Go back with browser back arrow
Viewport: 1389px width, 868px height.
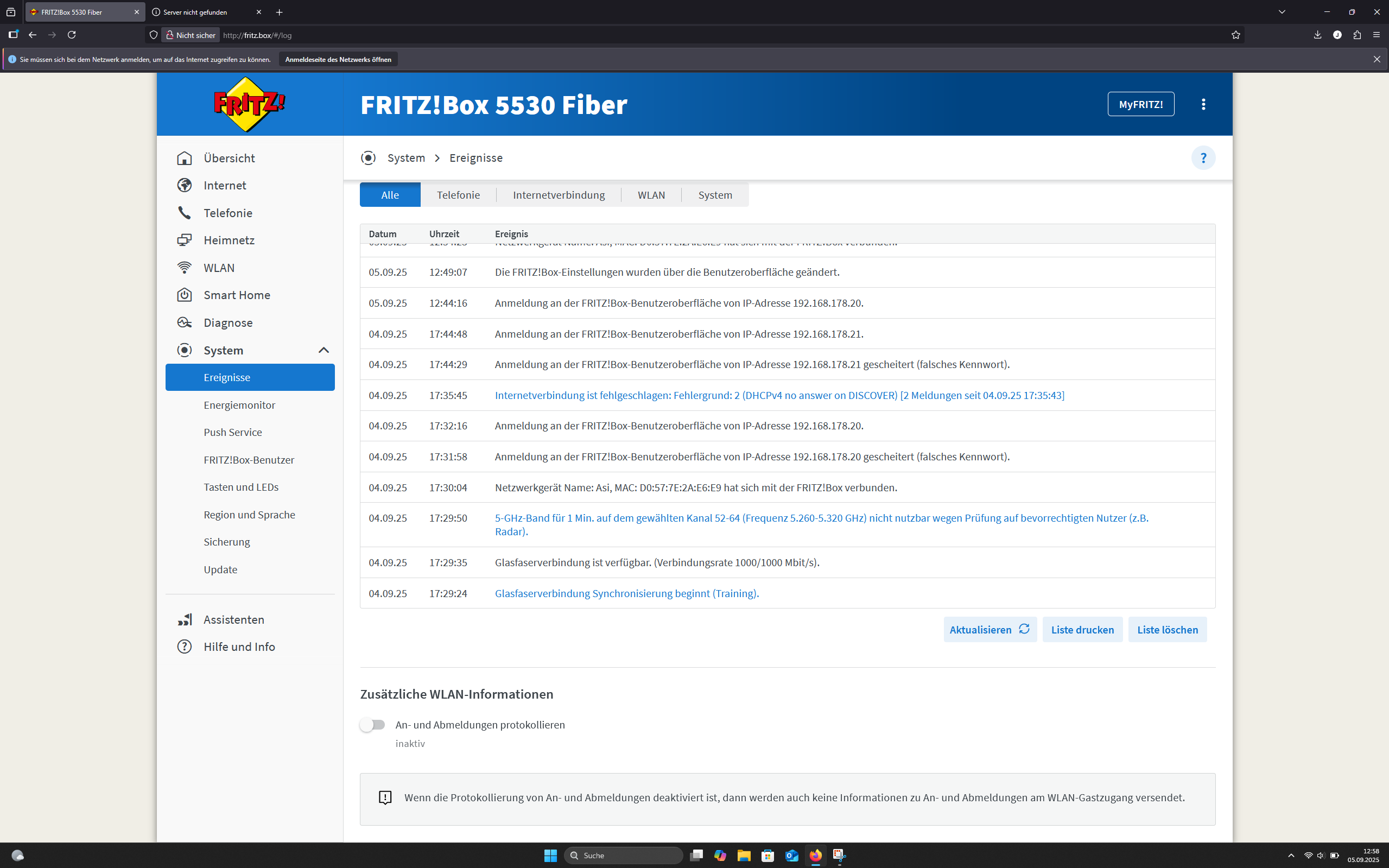click(x=33, y=35)
